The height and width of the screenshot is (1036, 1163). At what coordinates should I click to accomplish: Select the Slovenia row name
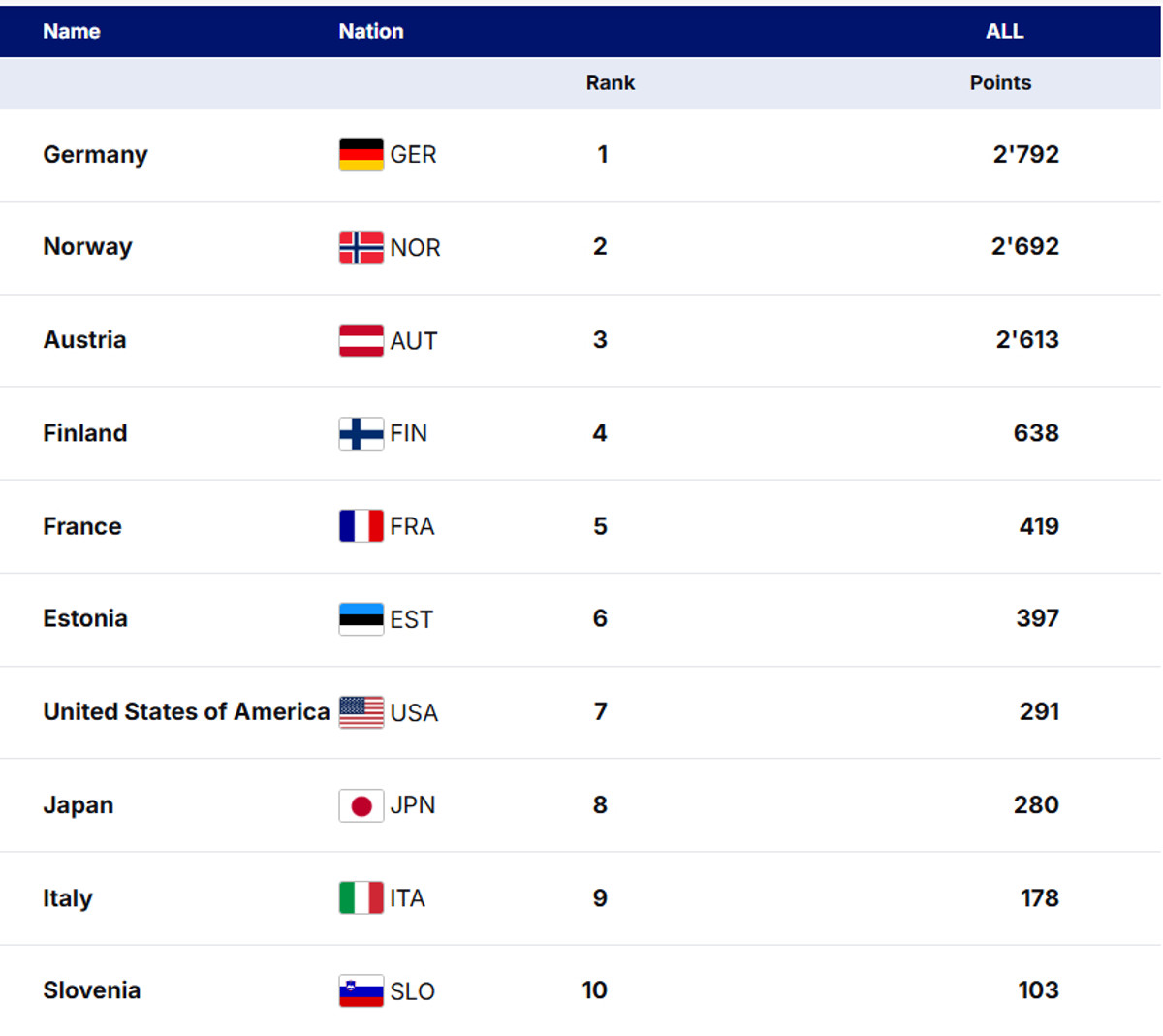92,990
